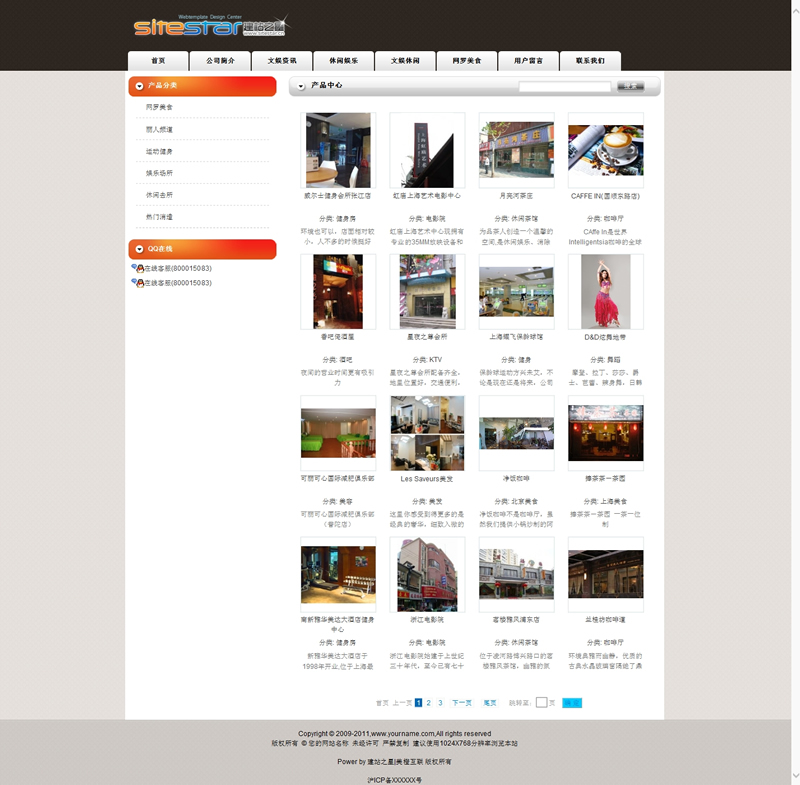Screen dimensions: 800x785
Task: Click the Les Saveurs美发 product image
Action: point(427,433)
